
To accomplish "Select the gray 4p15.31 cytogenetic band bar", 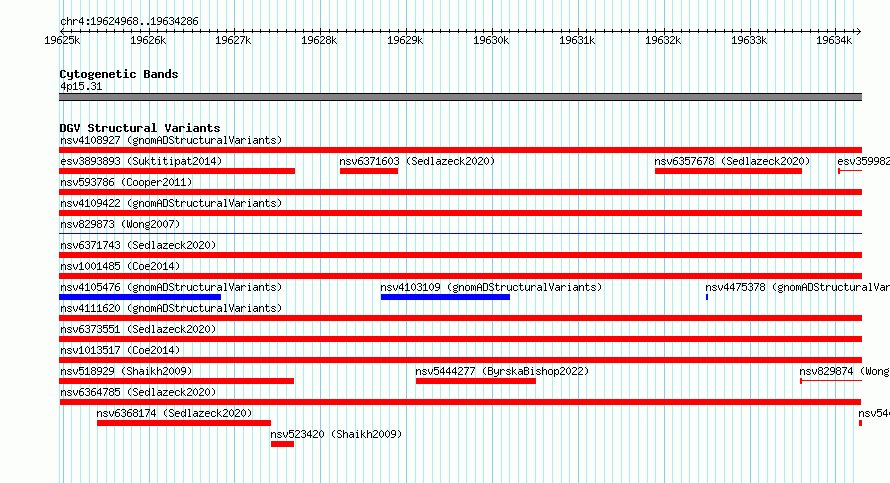I will (x=460, y=97).
